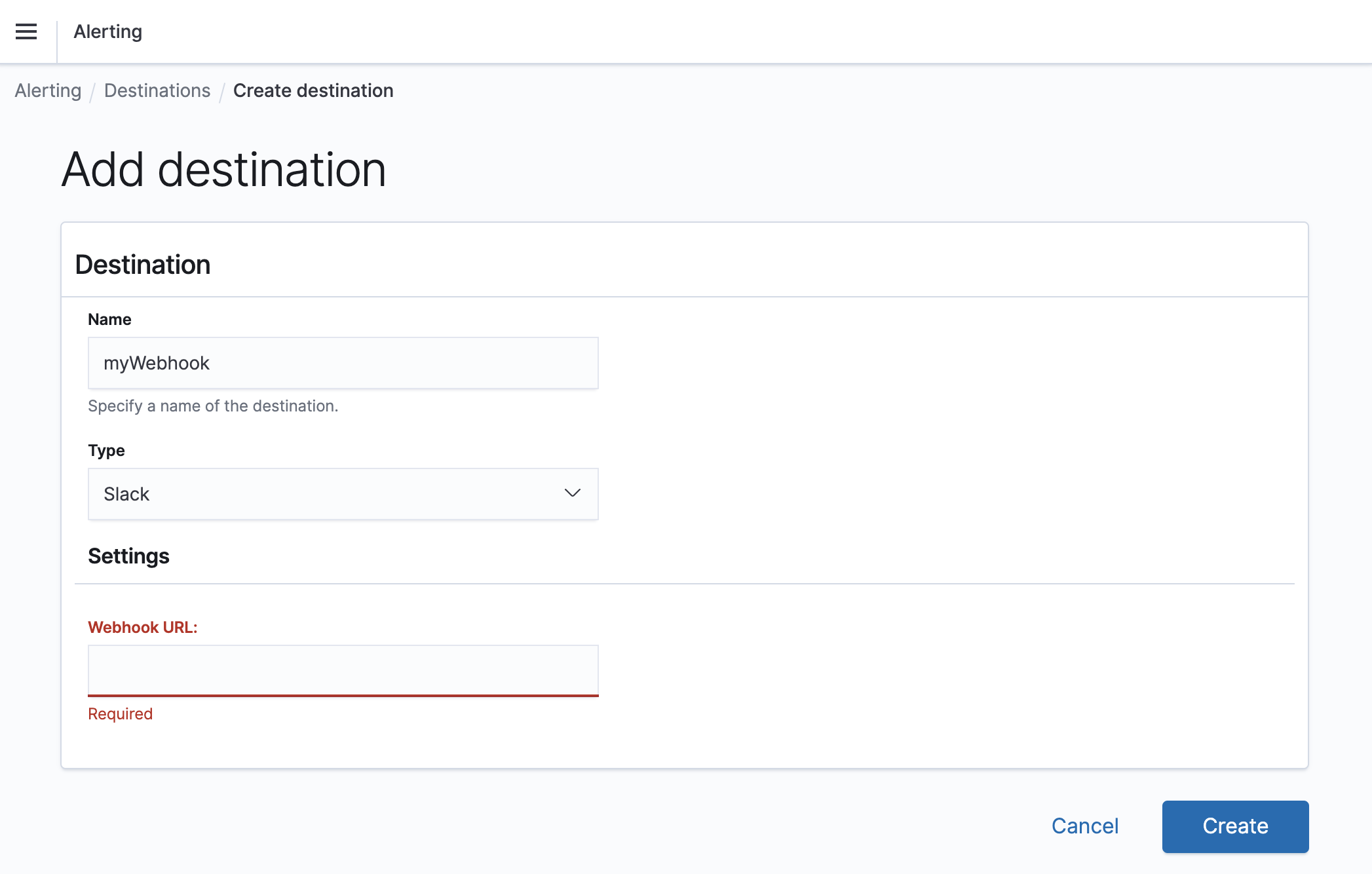Click the Add destination page heading
The image size is (1372, 874).
(x=224, y=170)
